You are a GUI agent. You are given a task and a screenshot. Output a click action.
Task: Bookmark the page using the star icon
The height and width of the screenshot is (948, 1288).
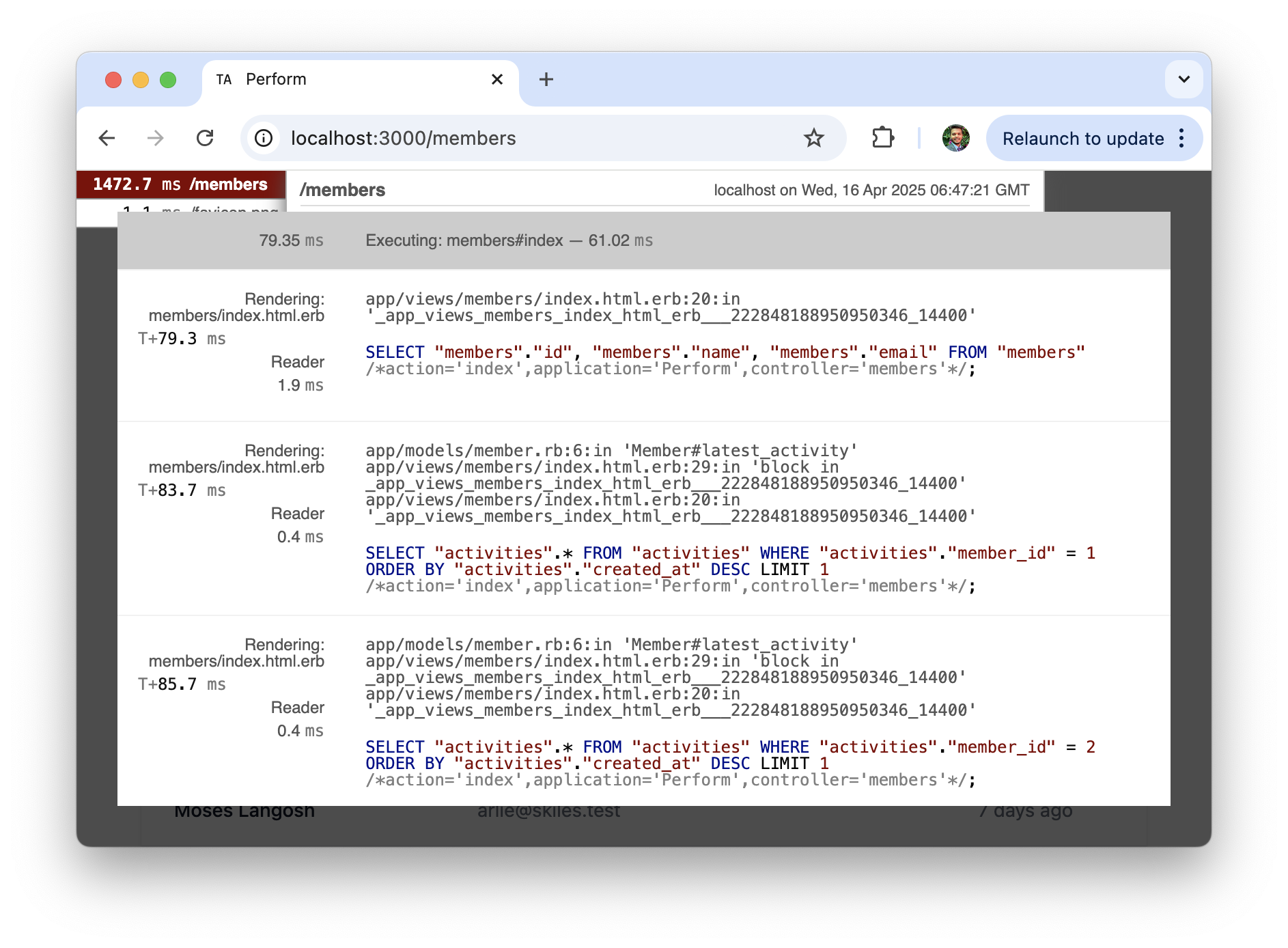click(813, 138)
